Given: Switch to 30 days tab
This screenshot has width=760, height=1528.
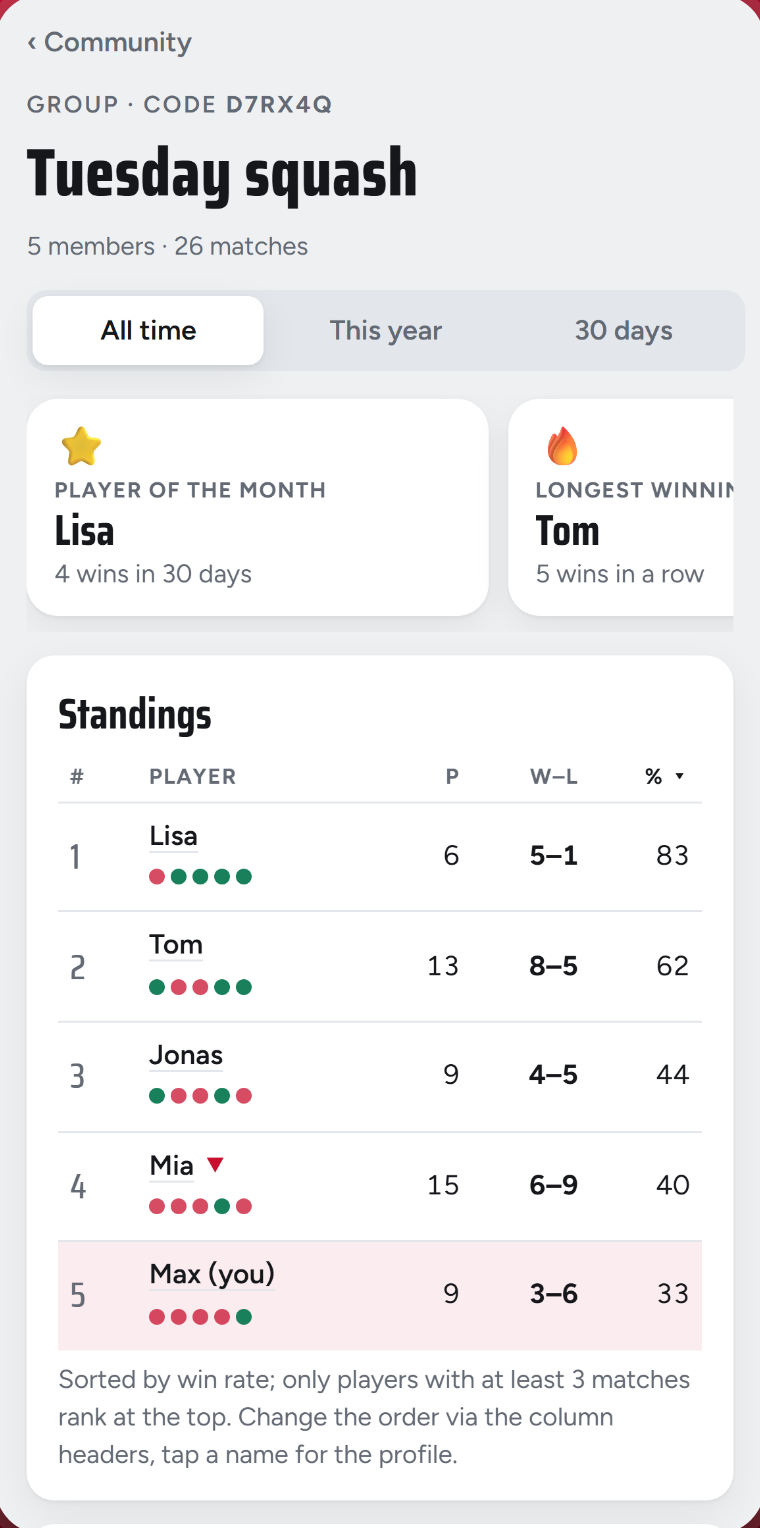Looking at the screenshot, I should 623,331.
